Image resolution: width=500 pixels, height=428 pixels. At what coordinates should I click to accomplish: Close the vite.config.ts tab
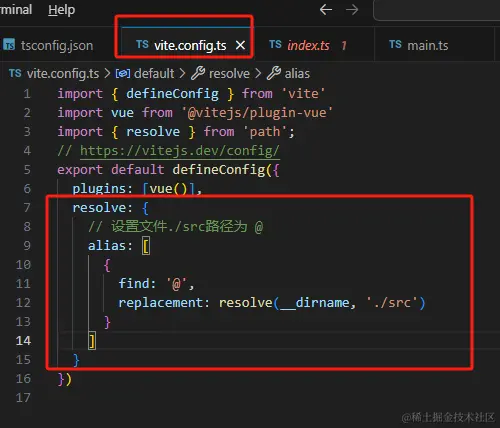coord(240,45)
